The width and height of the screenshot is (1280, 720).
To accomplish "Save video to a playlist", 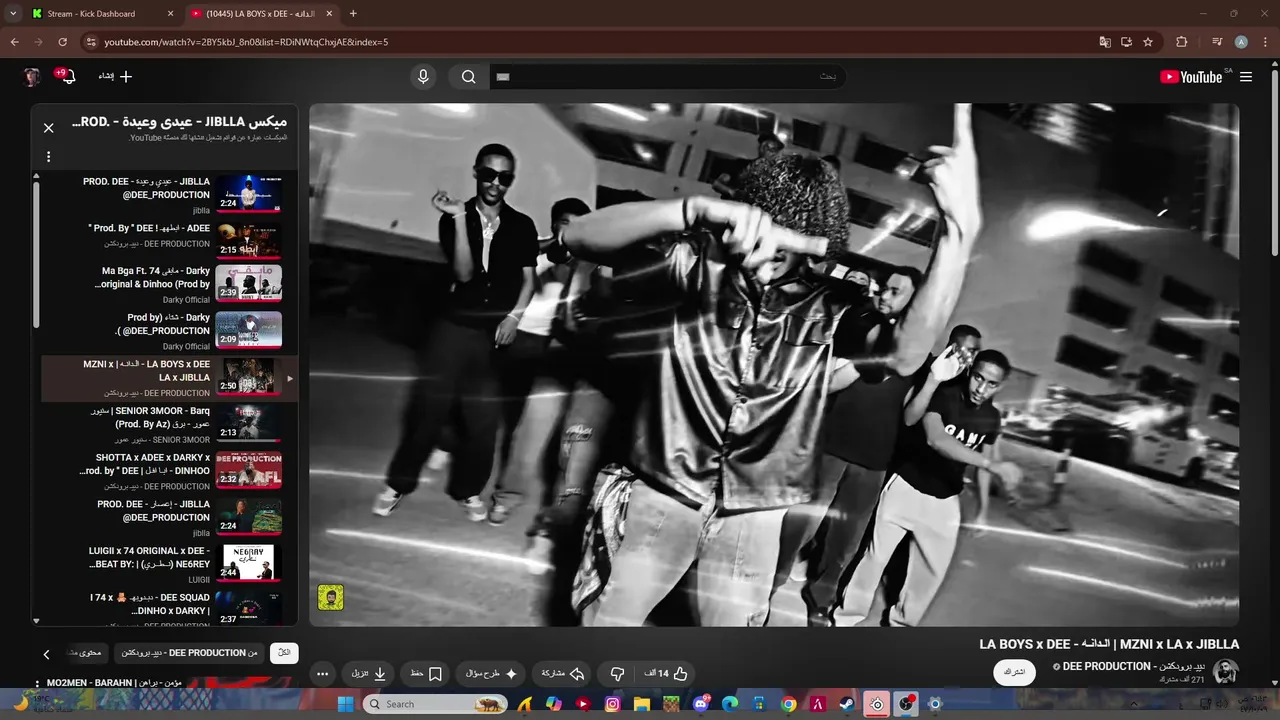I will [x=427, y=674].
